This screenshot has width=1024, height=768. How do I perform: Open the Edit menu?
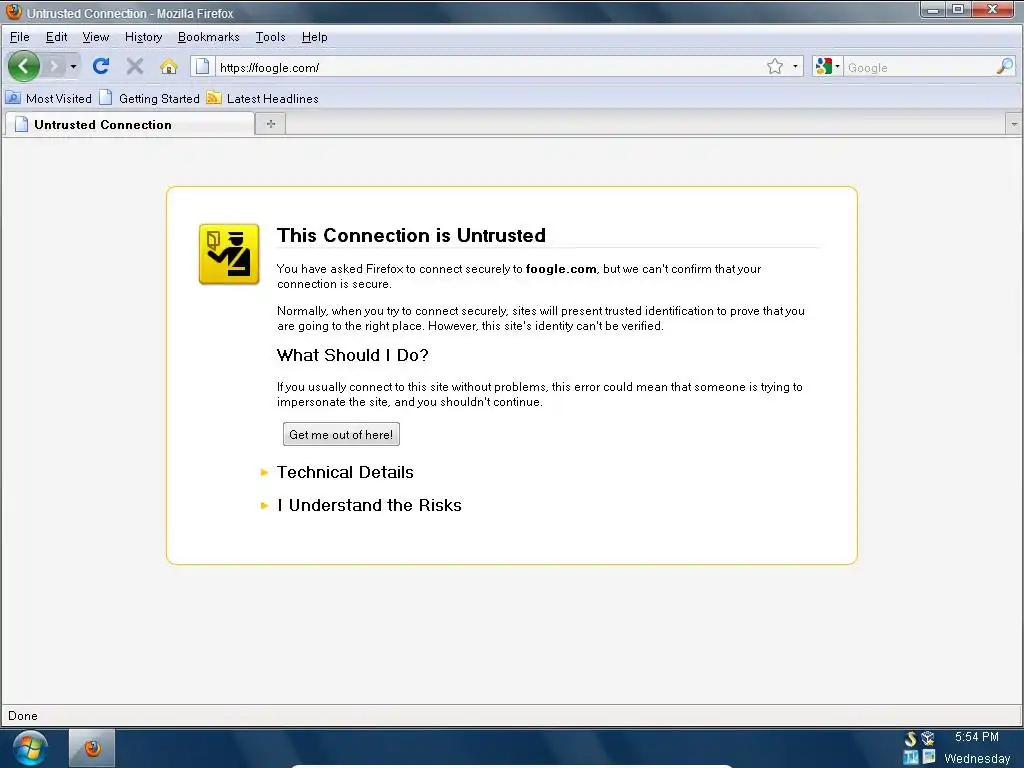56,37
